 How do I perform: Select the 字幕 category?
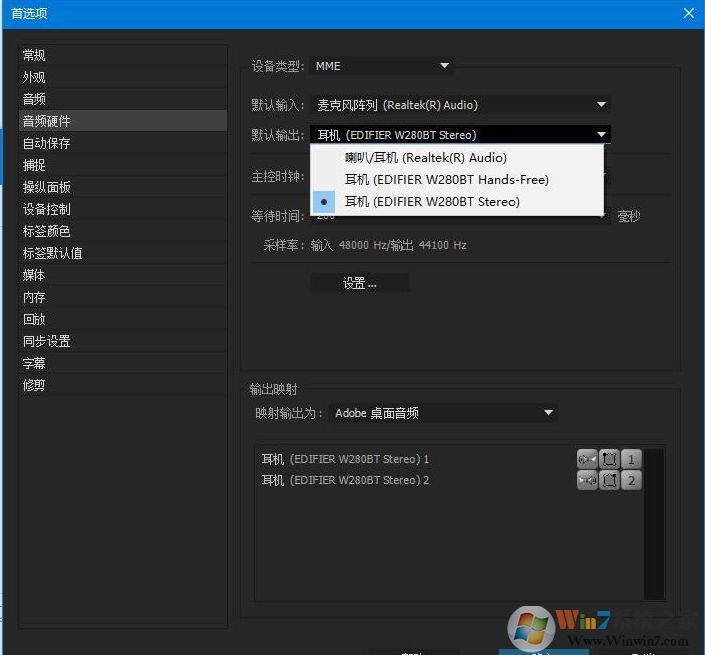pyautogui.click(x=123, y=363)
